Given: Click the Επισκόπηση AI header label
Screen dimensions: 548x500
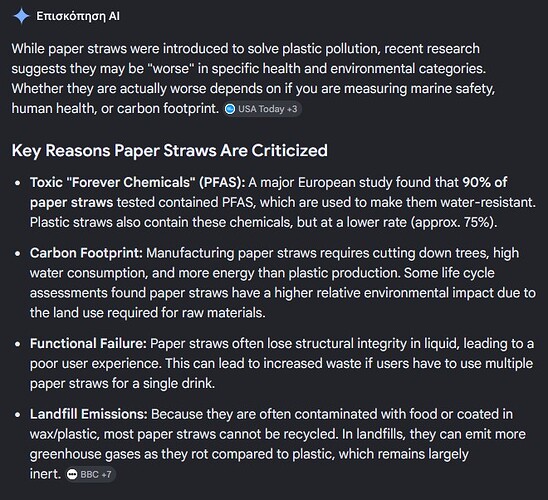Looking at the screenshot, I should (78, 16).
